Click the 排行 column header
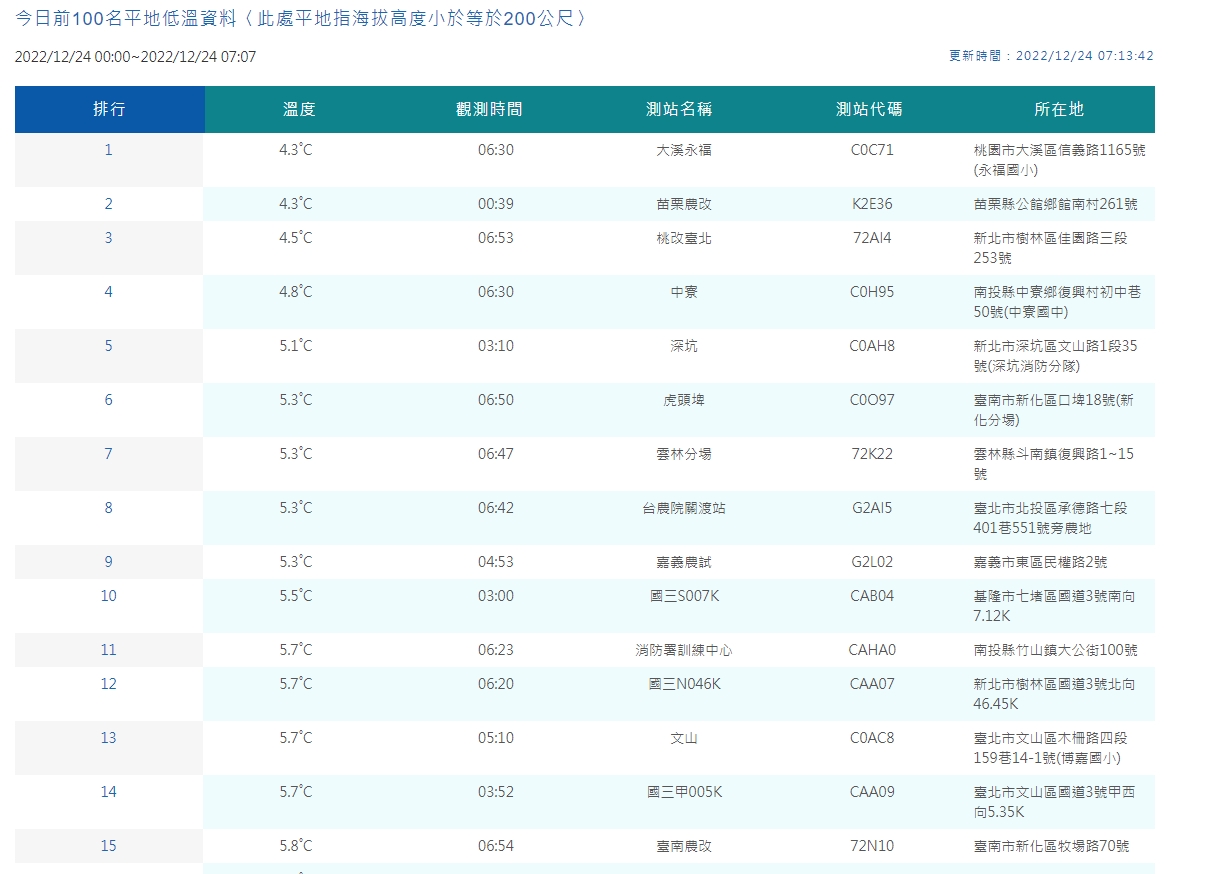Screen dimensions: 1214x874 pos(109,109)
